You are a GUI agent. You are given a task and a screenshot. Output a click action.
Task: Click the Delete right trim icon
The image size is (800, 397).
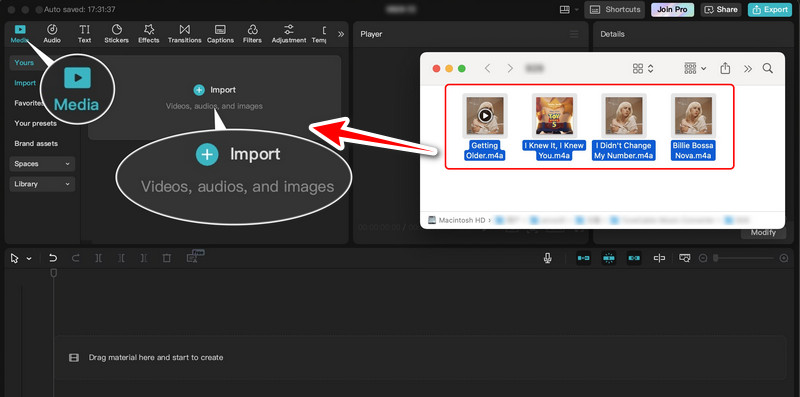[143, 258]
